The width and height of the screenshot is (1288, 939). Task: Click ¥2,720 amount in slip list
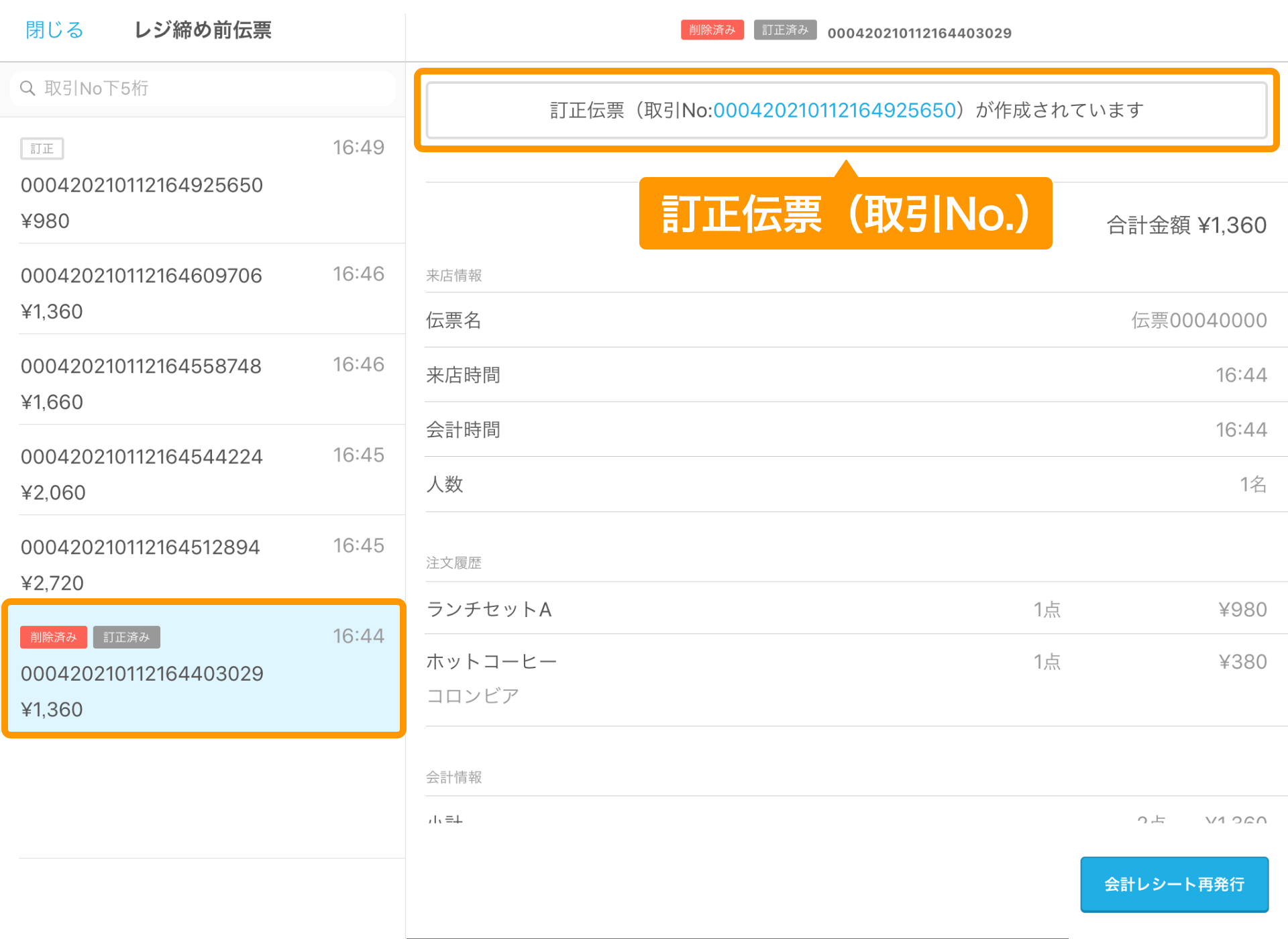(x=52, y=583)
